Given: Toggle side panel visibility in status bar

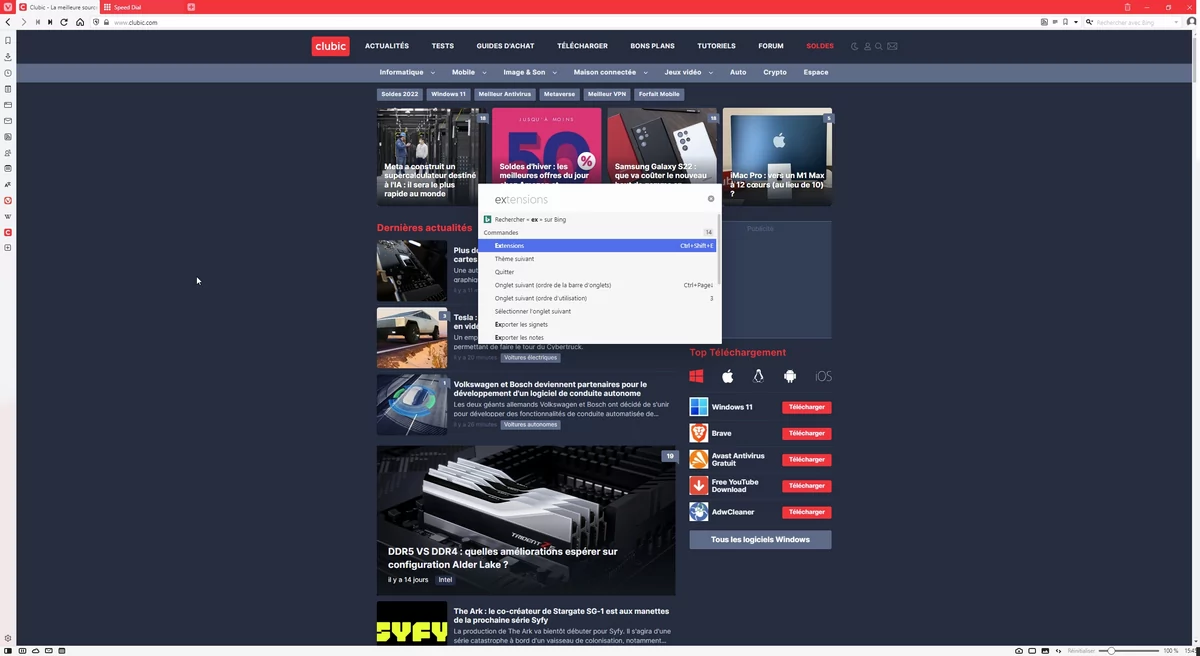Looking at the screenshot, I should click(x=8, y=651).
